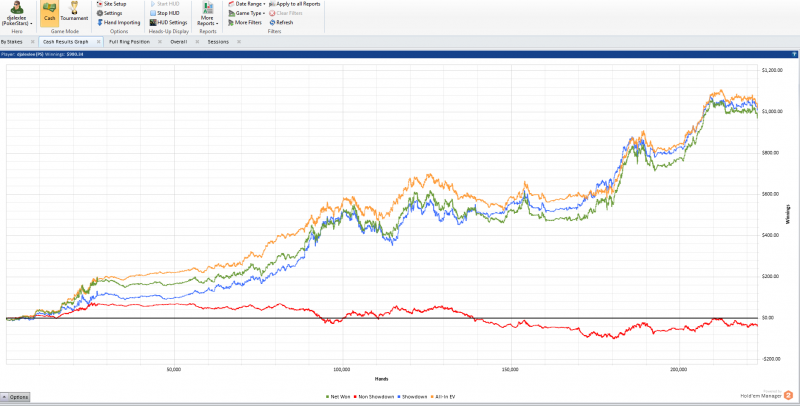Switch to the Sessions tab
The image size is (800, 406).
click(218, 42)
